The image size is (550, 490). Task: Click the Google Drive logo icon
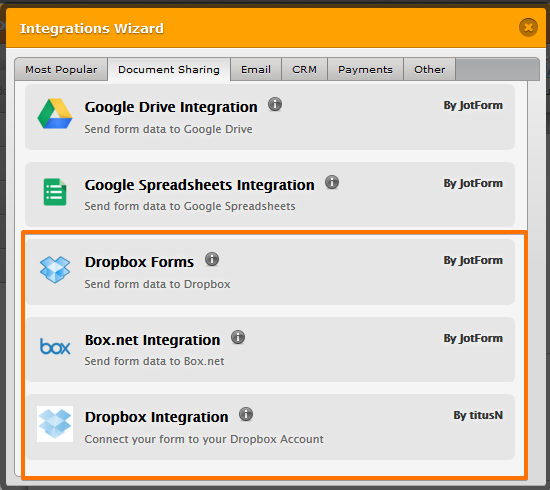point(55,114)
